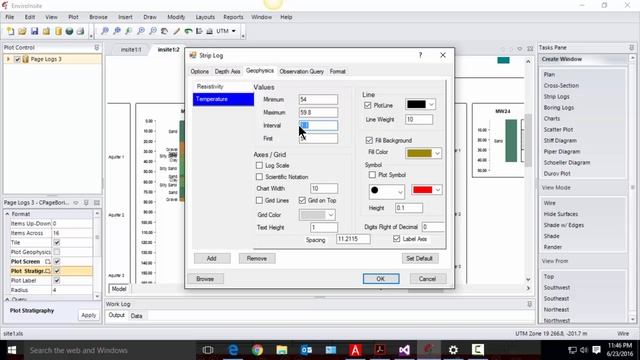Open the Action Center notification icon
The height and width of the screenshot is (360, 640).
(x=596, y=350)
